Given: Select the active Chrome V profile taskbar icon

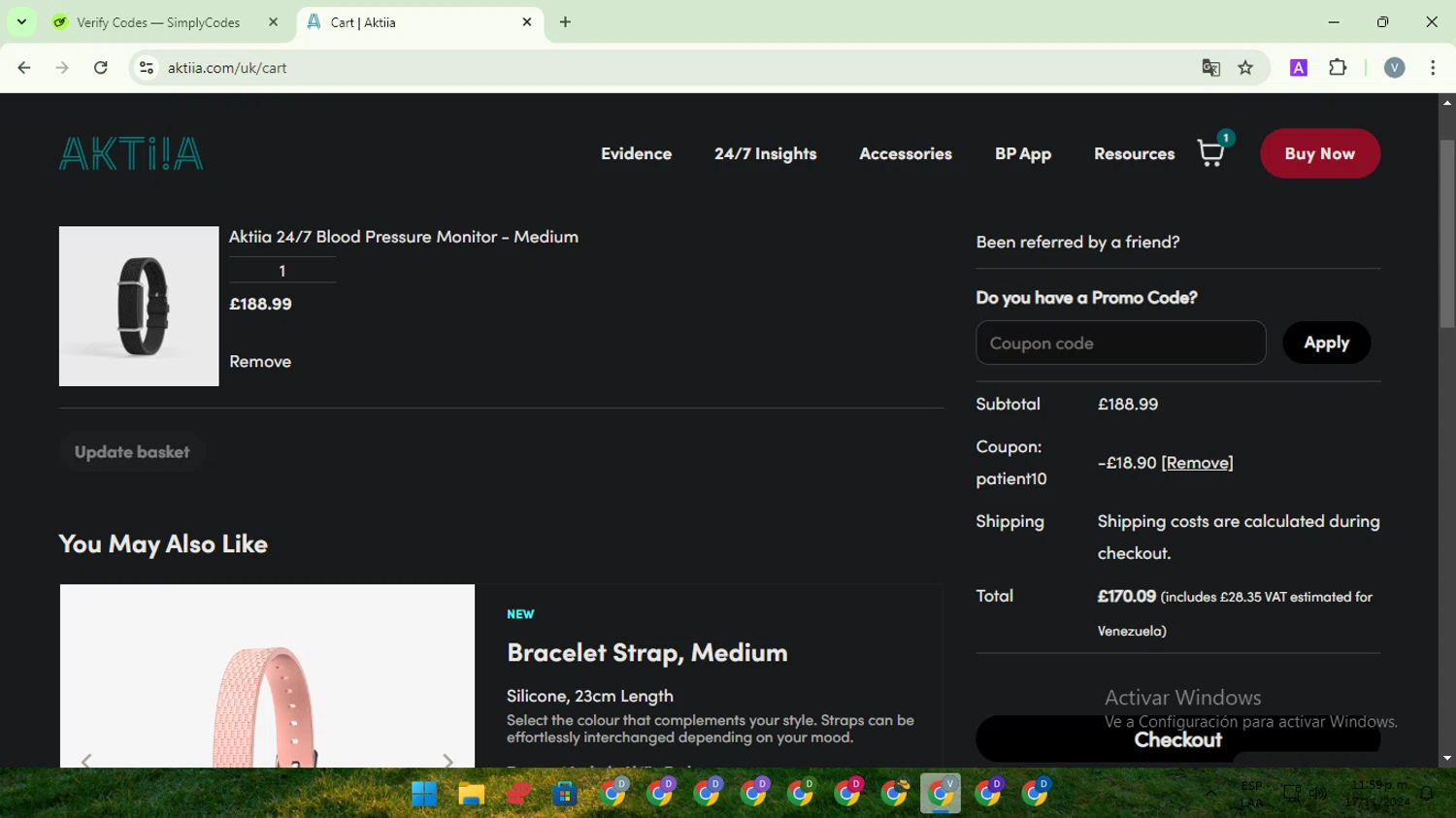Looking at the screenshot, I should pos(941,794).
